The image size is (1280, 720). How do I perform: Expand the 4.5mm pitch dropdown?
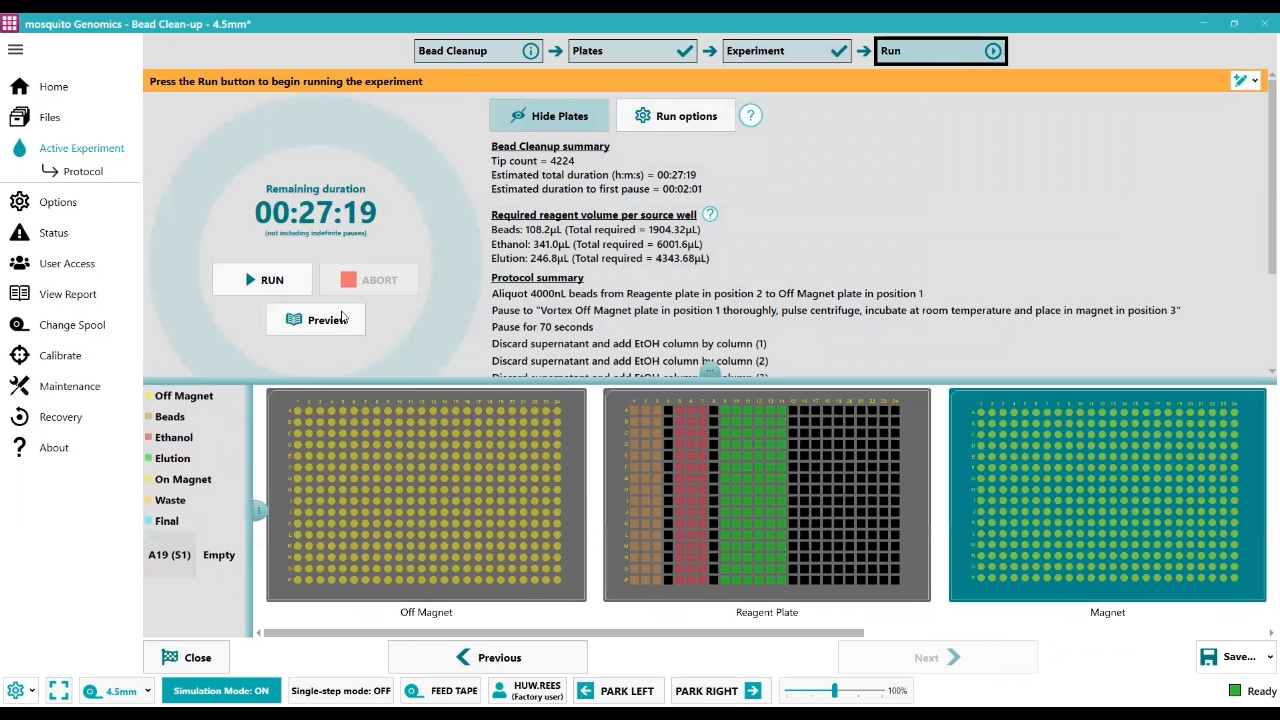(x=147, y=691)
